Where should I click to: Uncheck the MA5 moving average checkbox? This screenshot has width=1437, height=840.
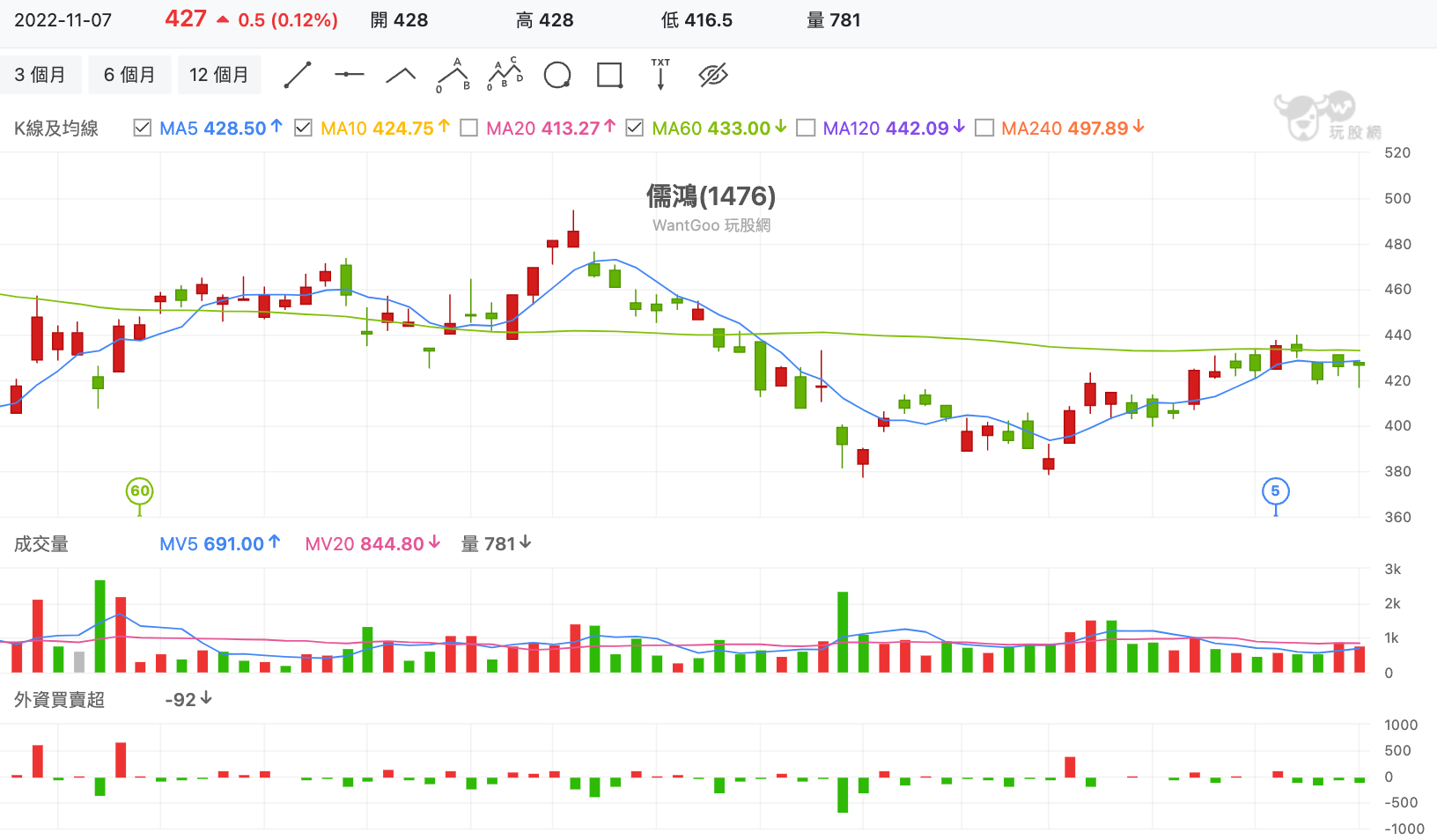pyautogui.click(x=142, y=128)
